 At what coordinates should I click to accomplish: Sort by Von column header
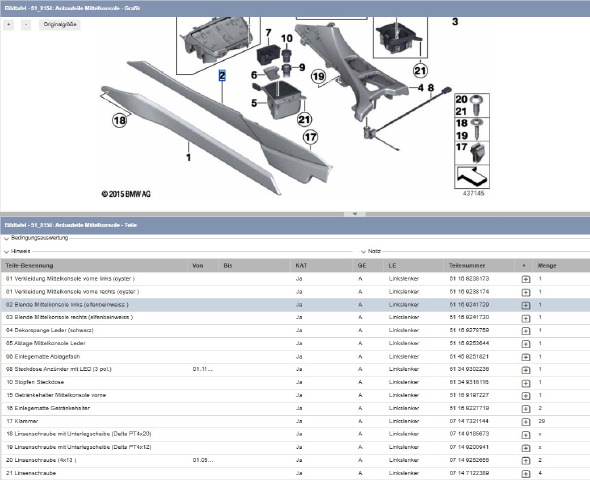[x=203, y=266]
